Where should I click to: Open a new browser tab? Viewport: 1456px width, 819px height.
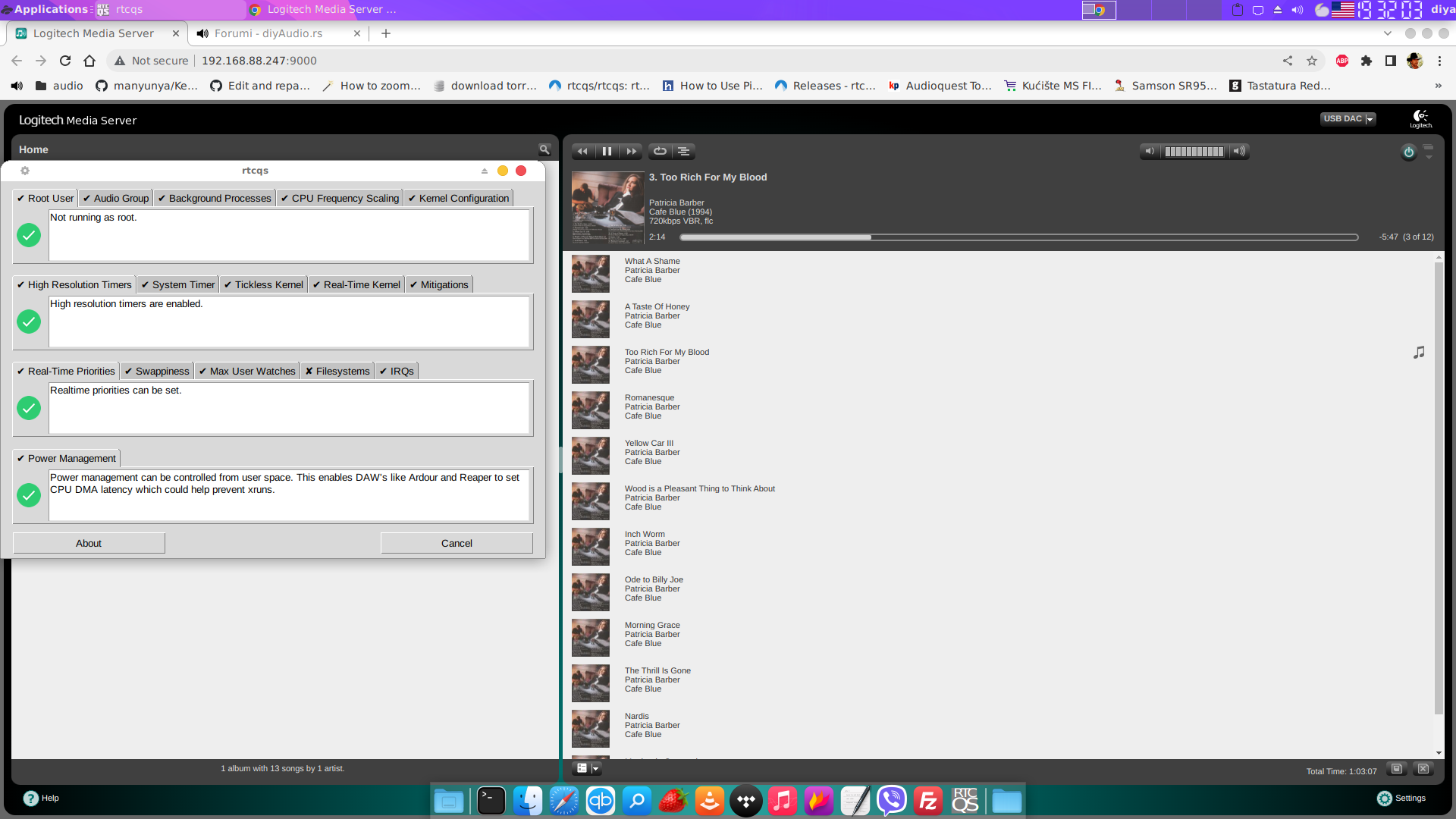[386, 33]
